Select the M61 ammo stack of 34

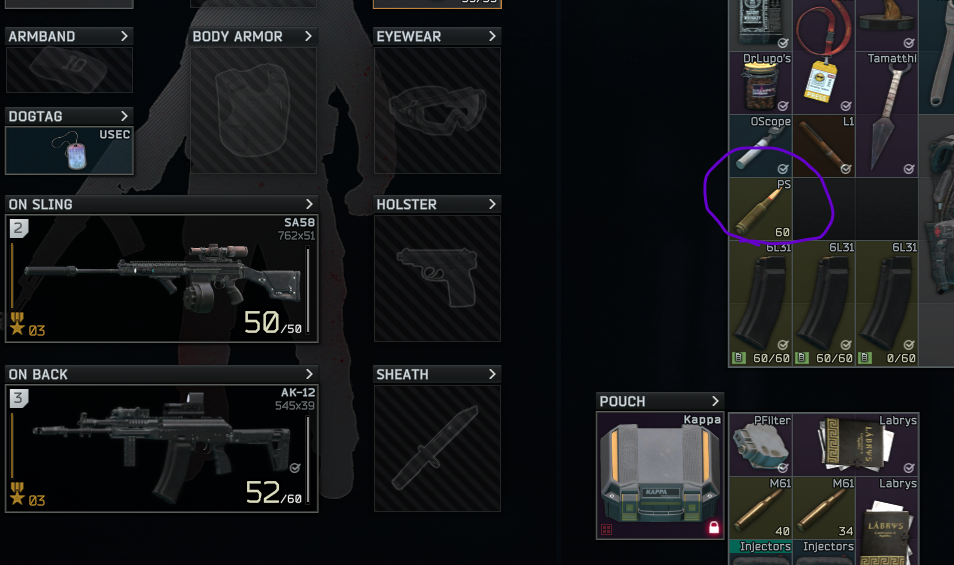tap(824, 507)
